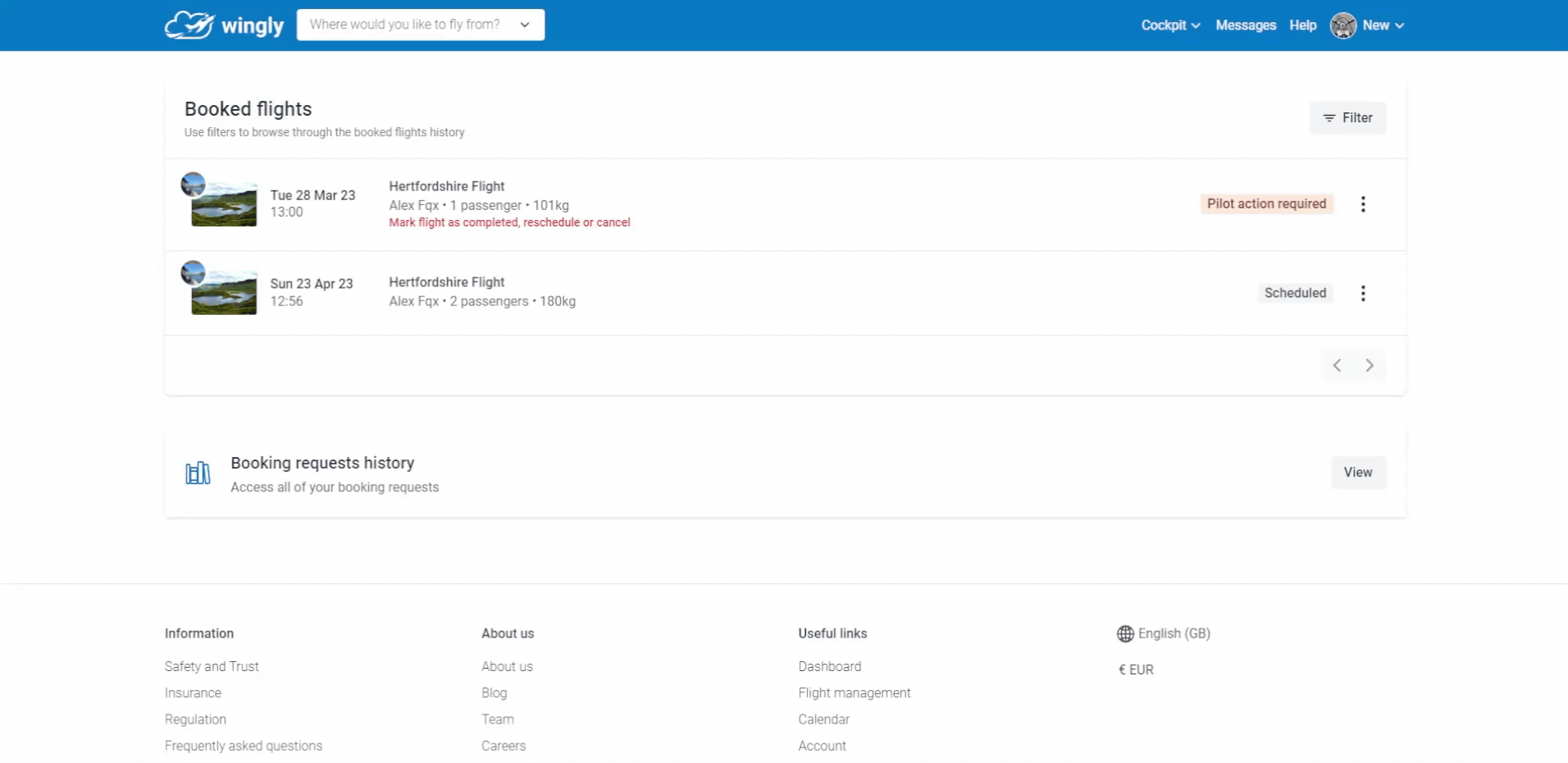1568x763 pixels.
Task: Open the Careers footer link
Action: click(504, 746)
